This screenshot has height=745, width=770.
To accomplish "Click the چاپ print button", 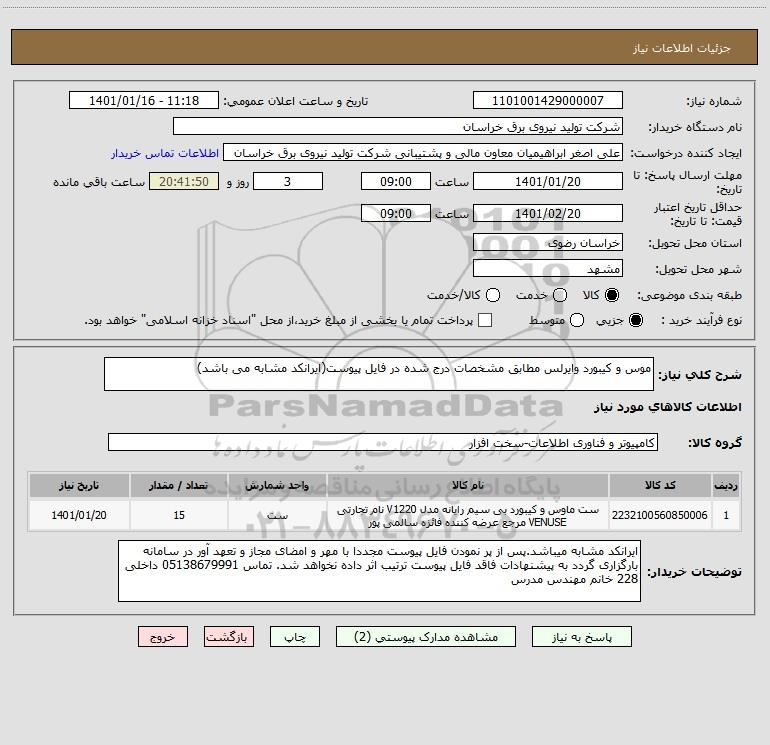I will (x=295, y=637).
